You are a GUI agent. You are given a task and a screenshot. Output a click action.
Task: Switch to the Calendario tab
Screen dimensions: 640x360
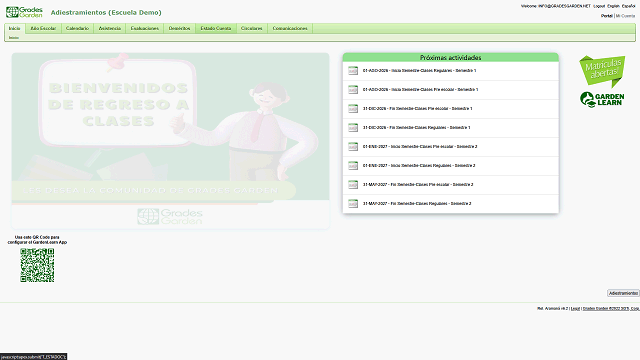pyautogui.click(x=77, y=28)
